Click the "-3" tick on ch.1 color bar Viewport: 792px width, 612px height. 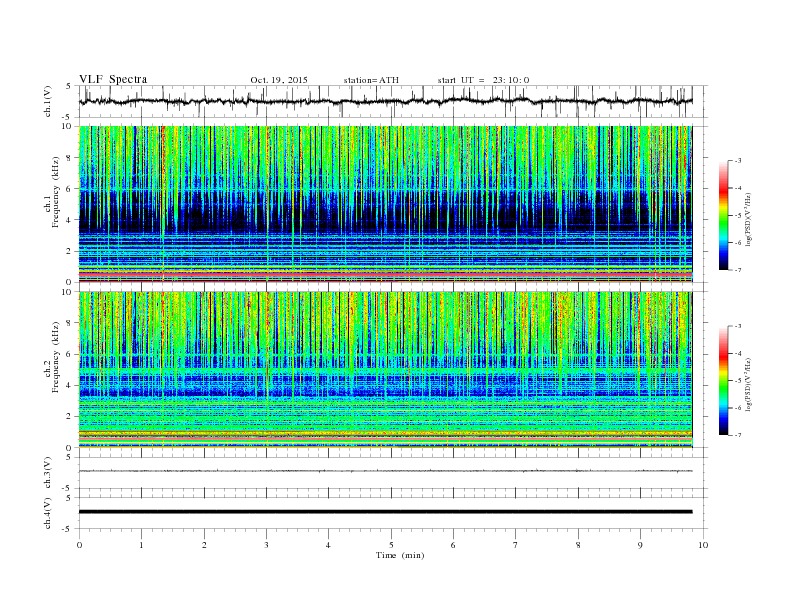(737, 161)
